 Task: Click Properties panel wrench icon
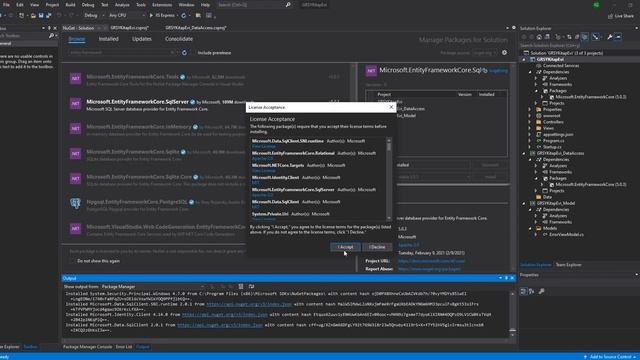coord(541,291)
